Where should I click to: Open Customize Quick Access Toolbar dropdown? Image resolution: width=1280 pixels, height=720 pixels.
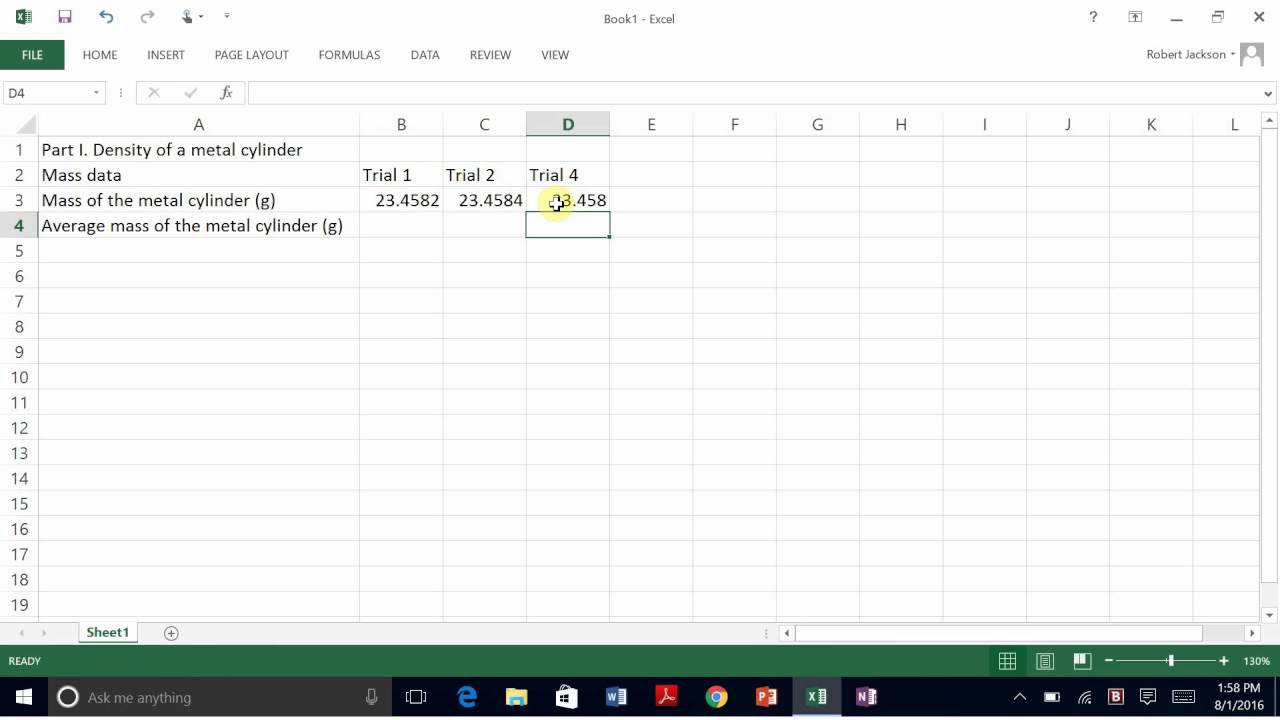click(x=227, y=17)
